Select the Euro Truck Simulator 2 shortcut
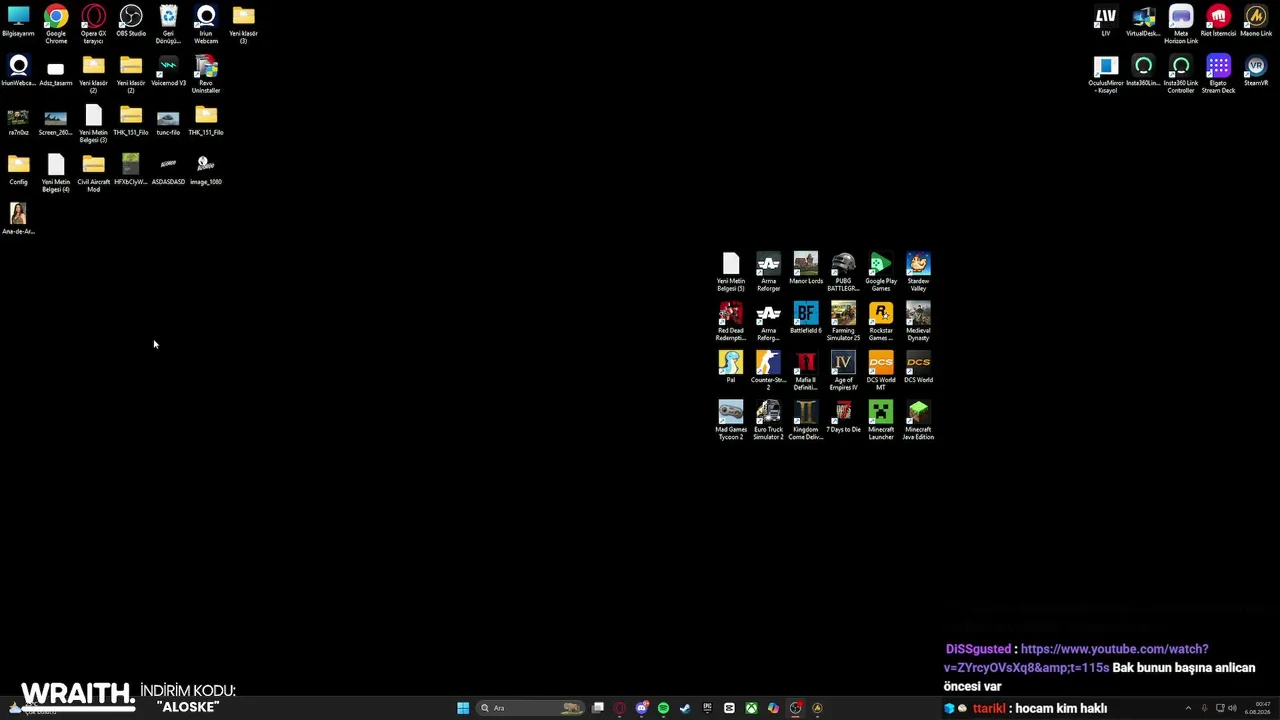This screenshot has height=720, width=1280. point(768,420)
